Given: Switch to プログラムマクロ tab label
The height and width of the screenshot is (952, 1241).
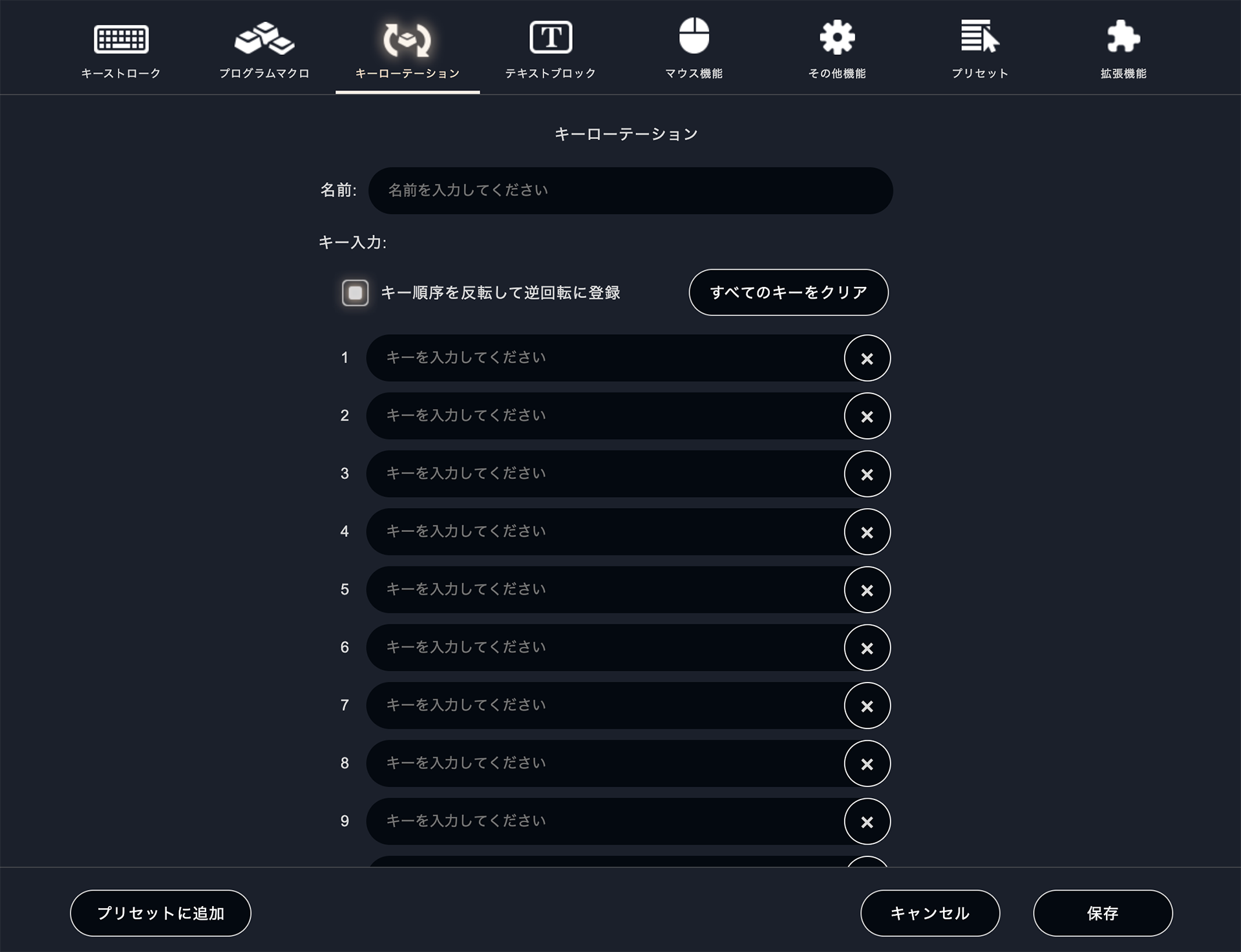Looking at the screenshot, I should click(264, 74).
